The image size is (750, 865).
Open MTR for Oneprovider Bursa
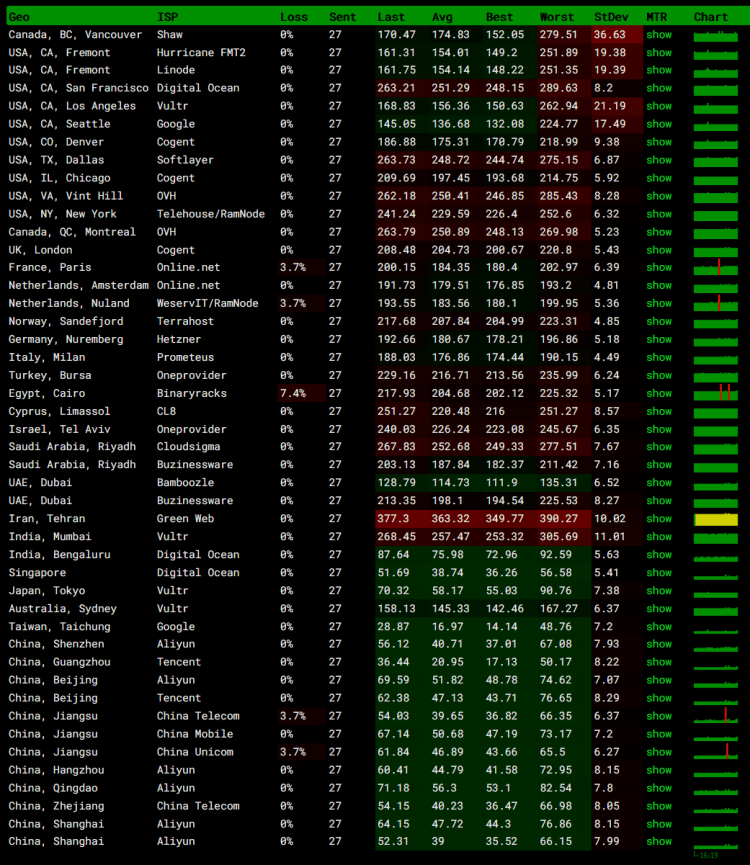[x=659, y=376]
